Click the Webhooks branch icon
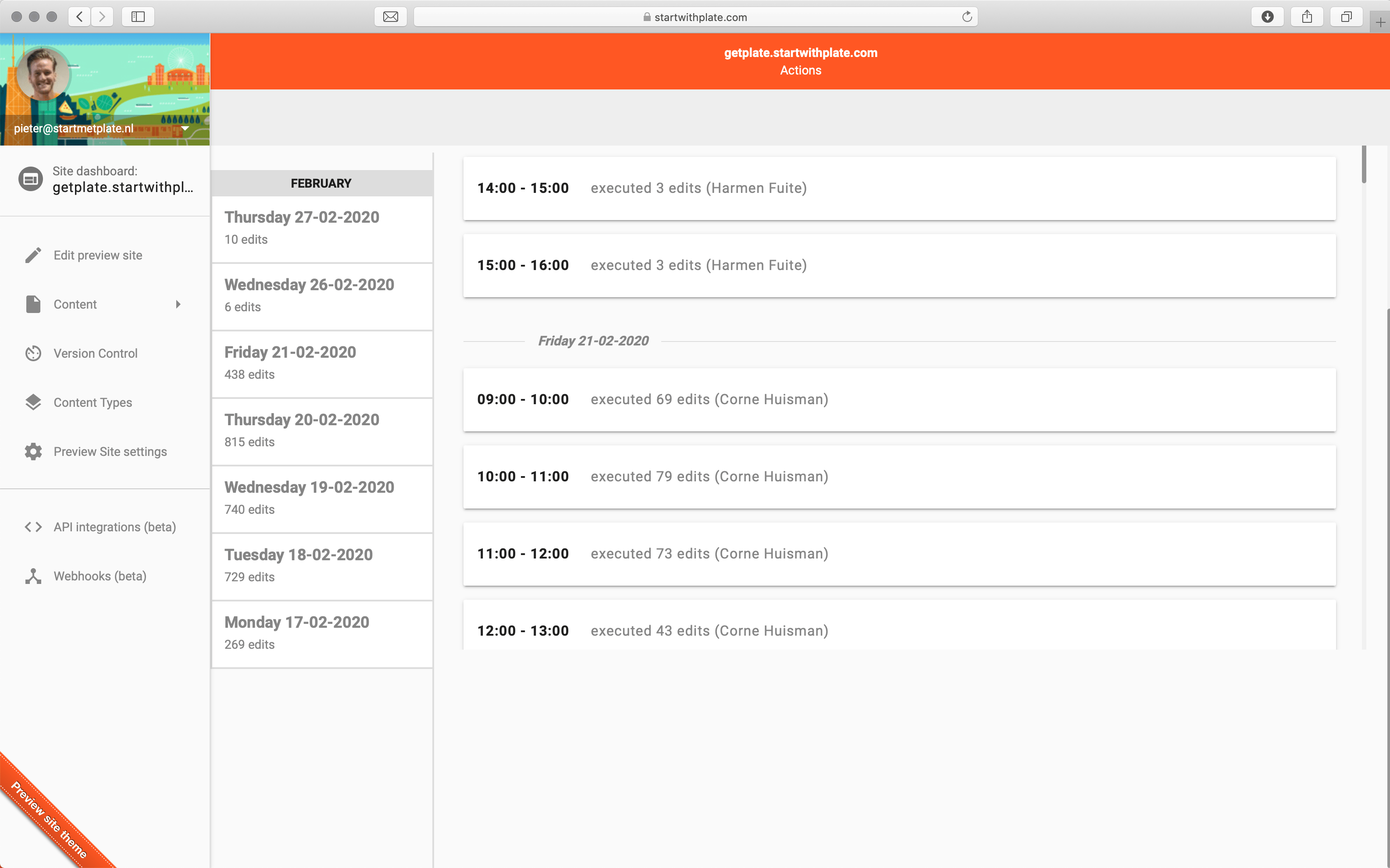Viewport: 1390px width, 868px height. tap(33, 576)
